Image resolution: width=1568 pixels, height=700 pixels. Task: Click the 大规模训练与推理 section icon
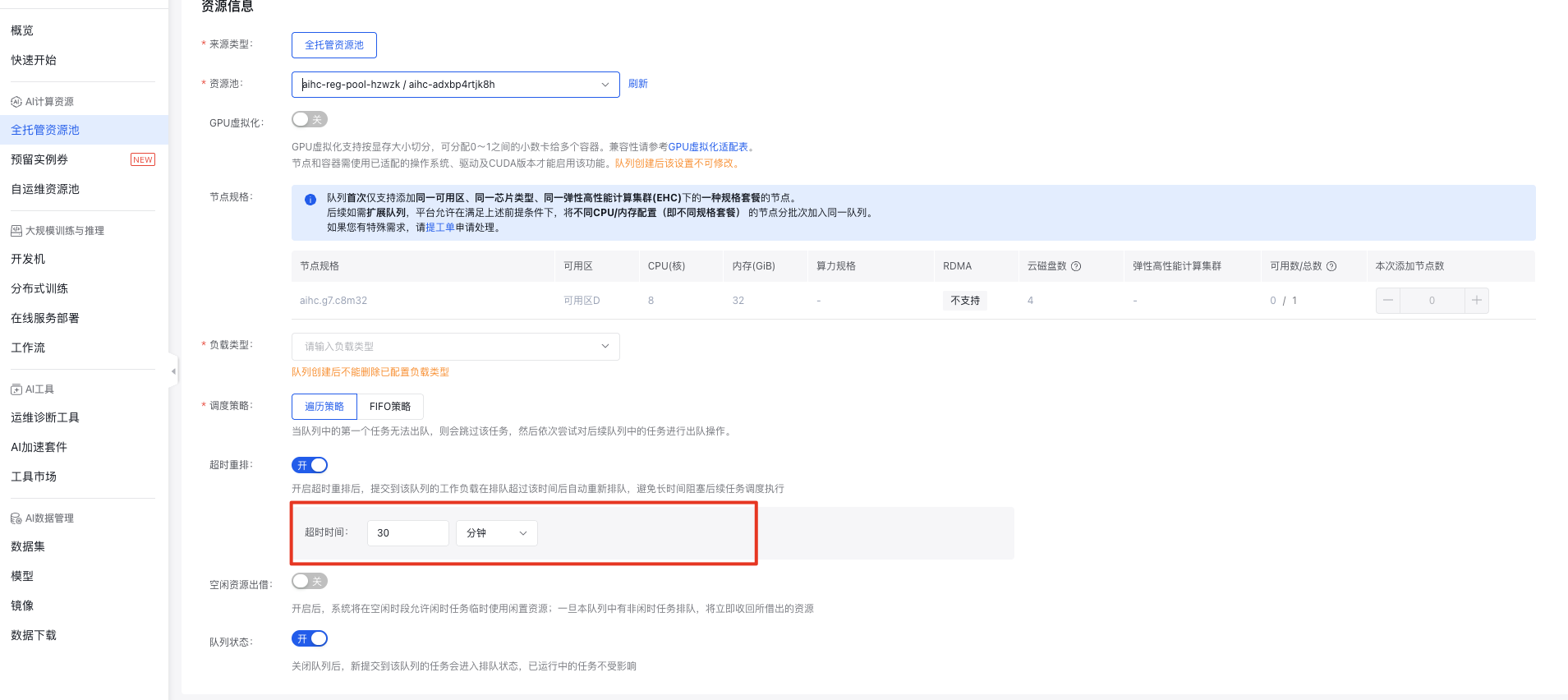click(16, 231)
